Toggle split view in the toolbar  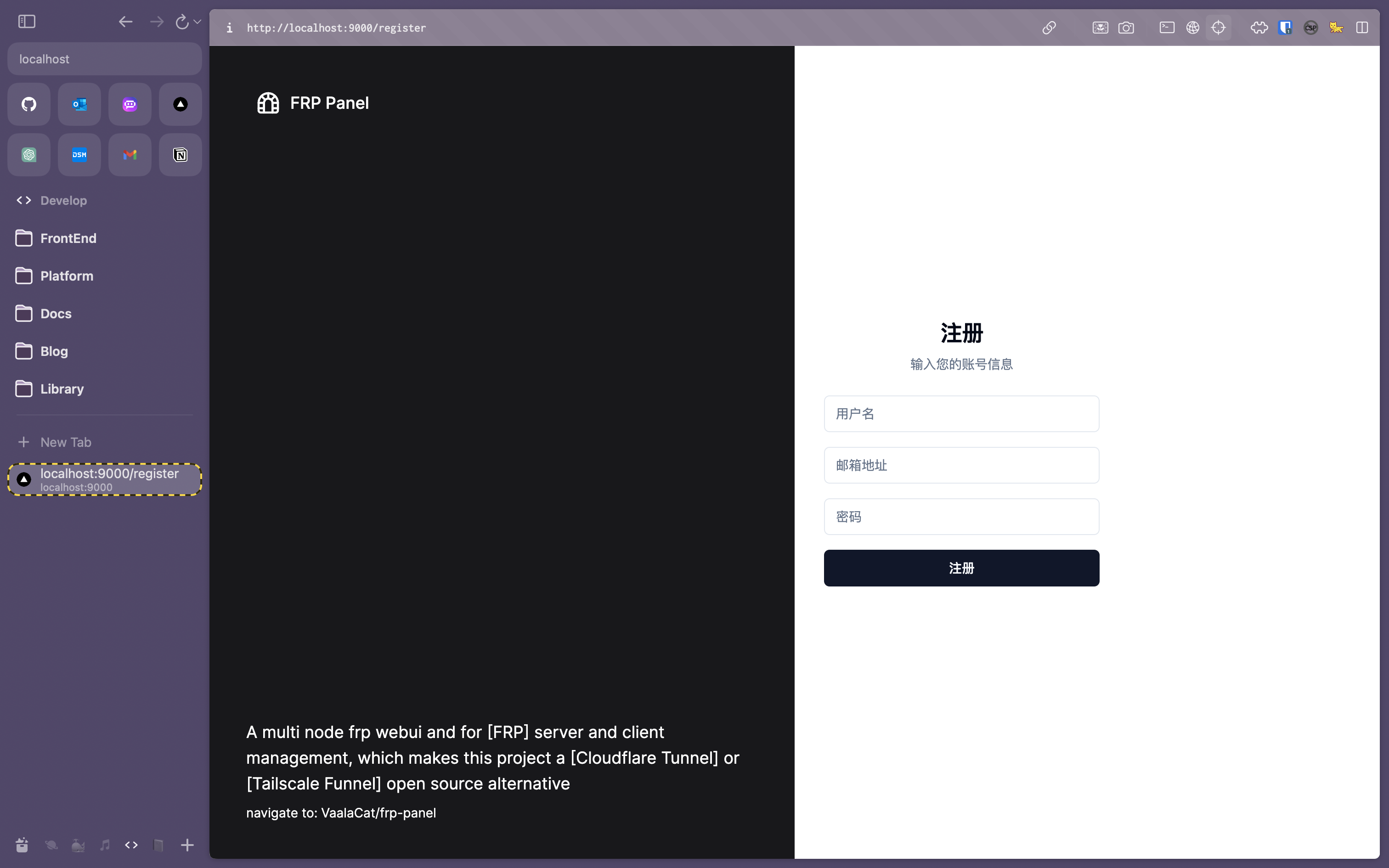pyautogui.click(x=1361, y=28)
